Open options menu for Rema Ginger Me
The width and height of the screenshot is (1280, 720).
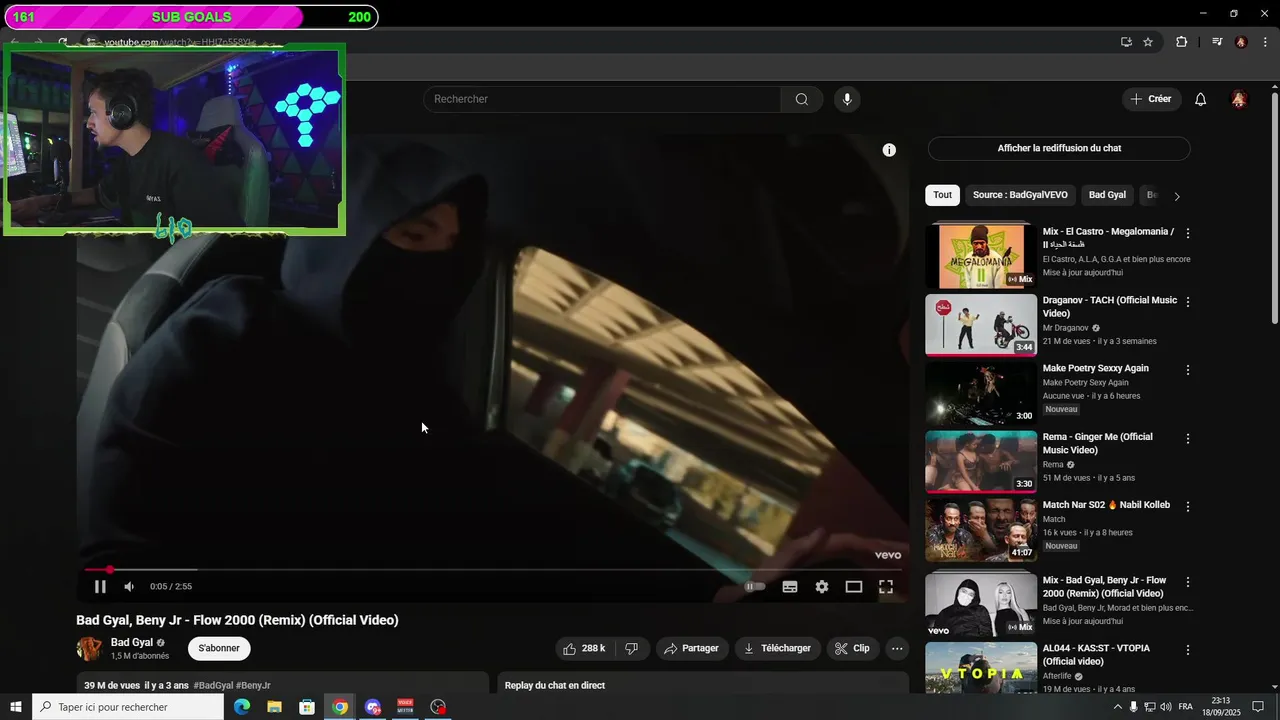pyautogui.click(x=1188, y=439)
